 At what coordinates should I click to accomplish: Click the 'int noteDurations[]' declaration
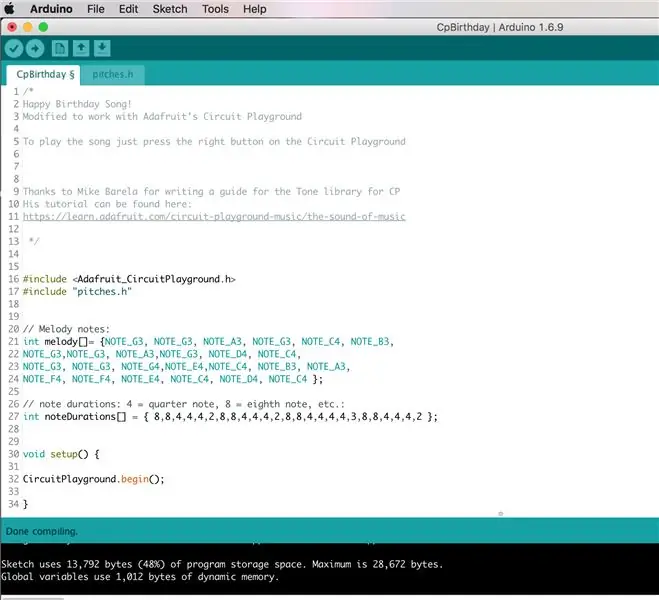(x=230, y=417)
